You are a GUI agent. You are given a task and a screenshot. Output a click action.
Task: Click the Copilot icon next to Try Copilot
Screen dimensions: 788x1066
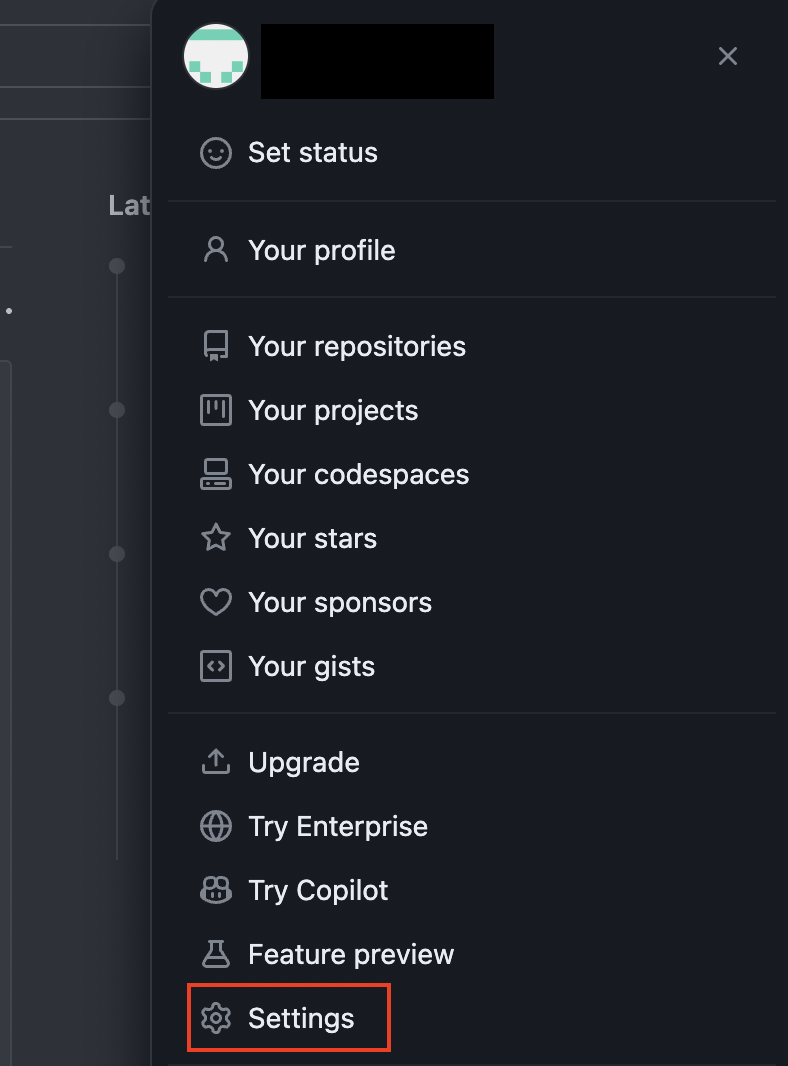point(215,889)
